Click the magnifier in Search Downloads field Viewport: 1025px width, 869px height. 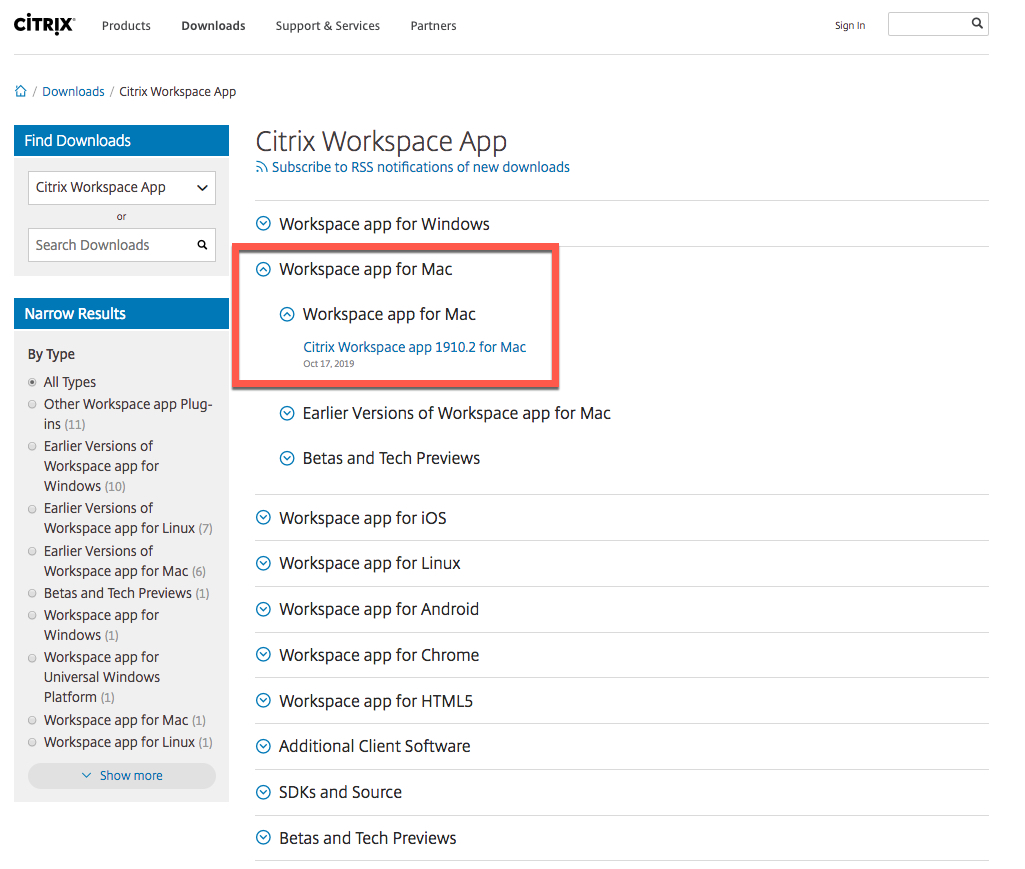202,245
